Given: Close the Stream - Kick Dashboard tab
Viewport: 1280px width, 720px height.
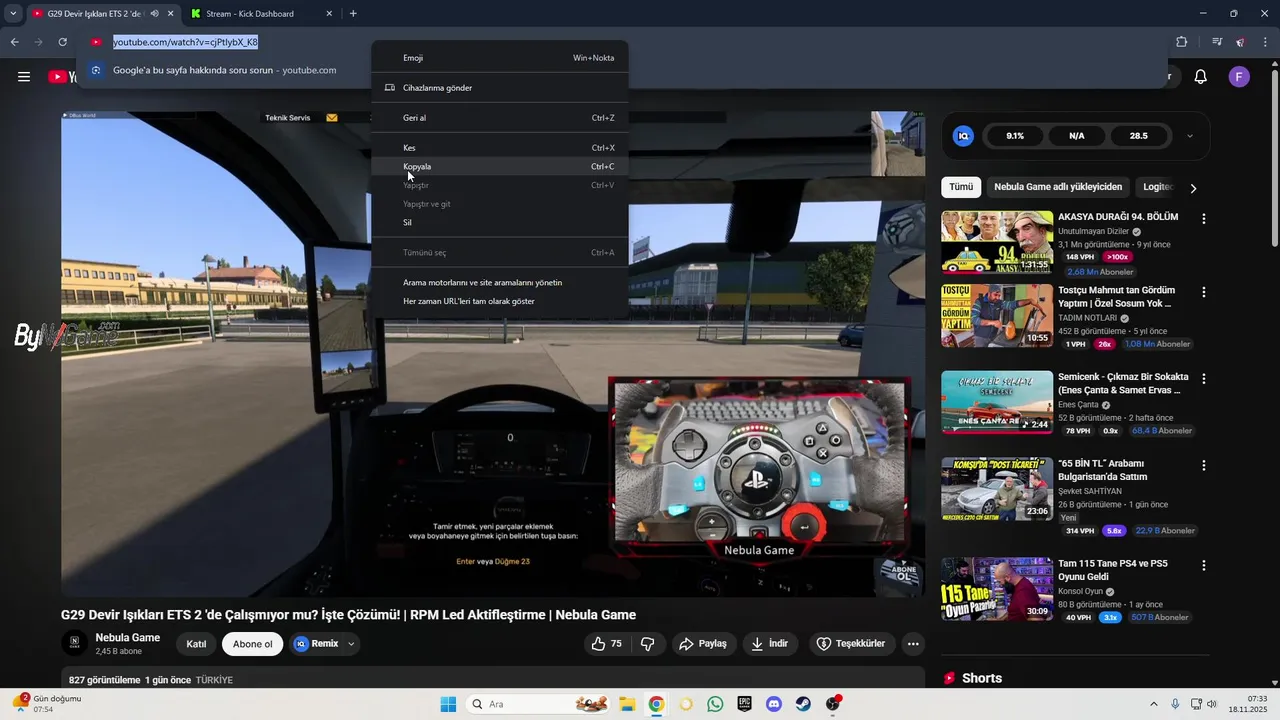Looking at the screenshot, I should 329,14.
